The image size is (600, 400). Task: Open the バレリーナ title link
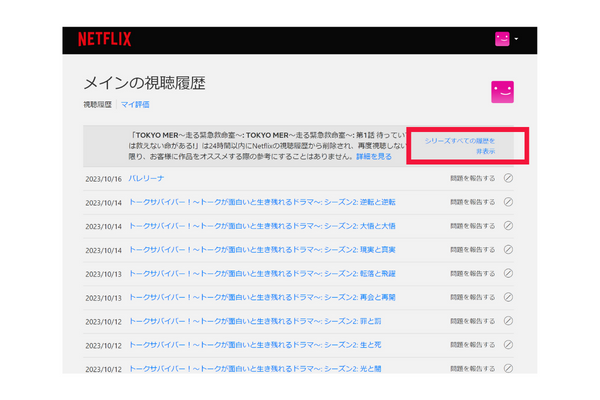point(146,178)
